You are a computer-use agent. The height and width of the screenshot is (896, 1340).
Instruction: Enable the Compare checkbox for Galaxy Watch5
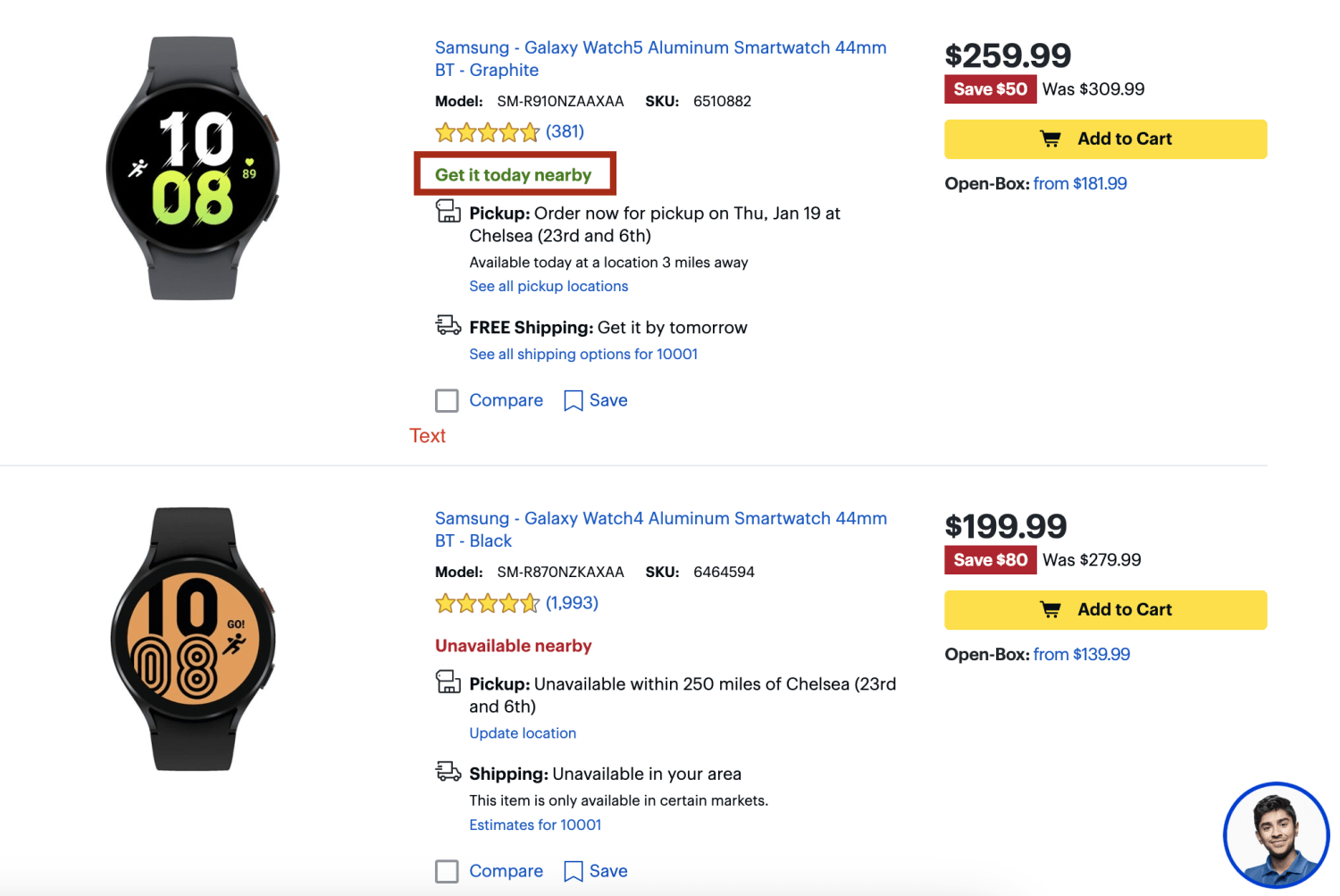point(447,400)
